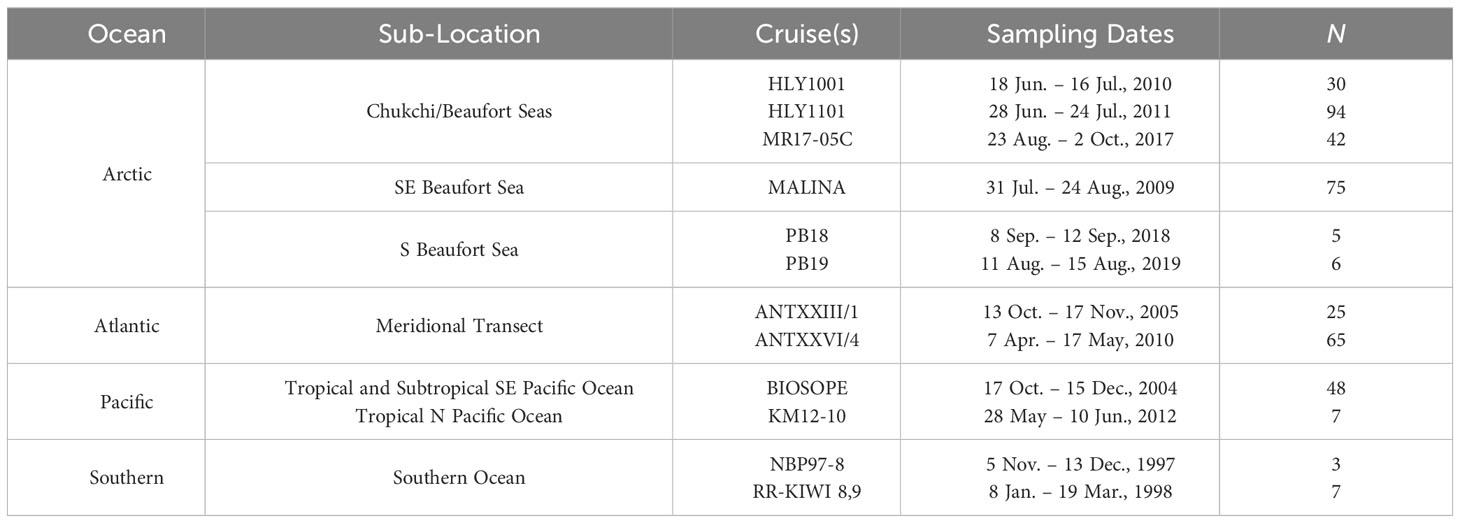This screenshot has width=1460, height=523.
Task: Click the Meridional Transect cell
Action: tap(459, 325)
